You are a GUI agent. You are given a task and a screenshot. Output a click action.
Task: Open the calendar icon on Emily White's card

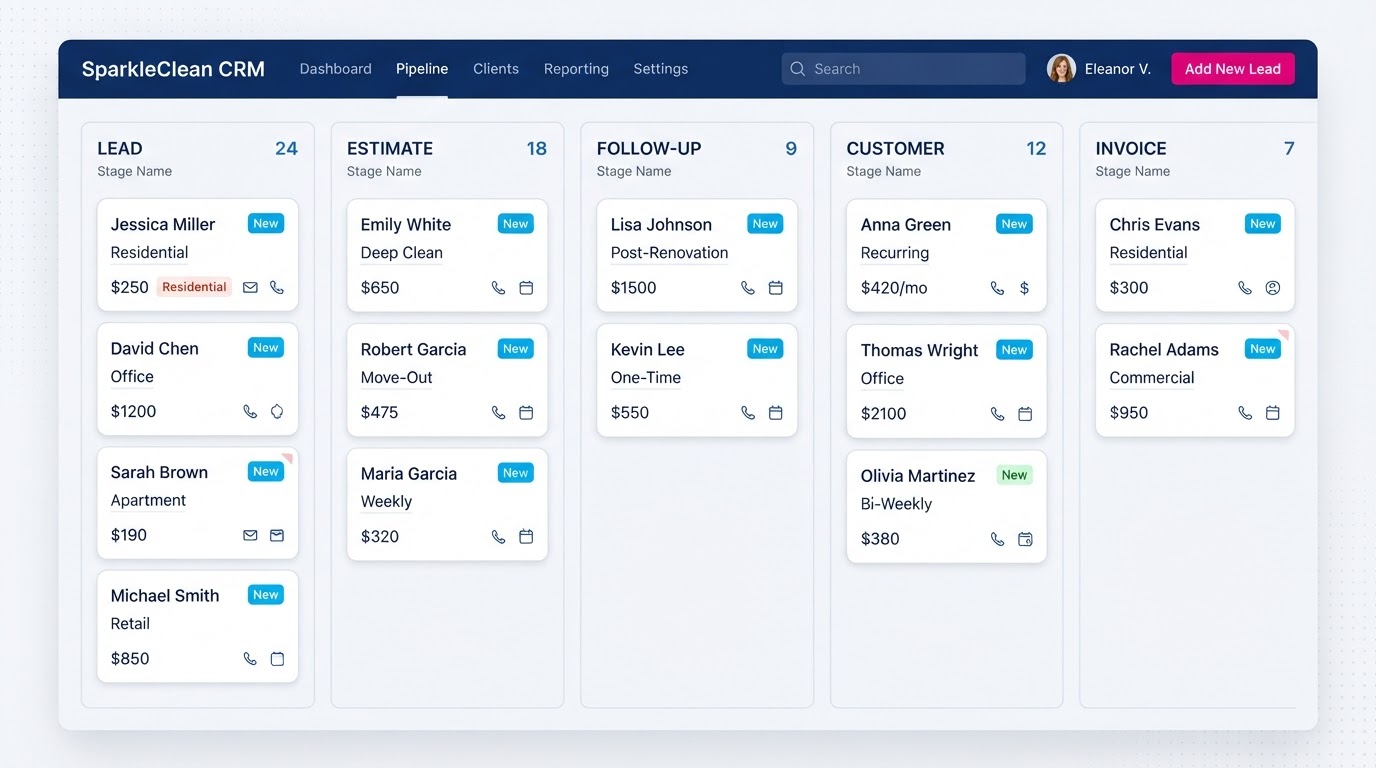(526, 288)
